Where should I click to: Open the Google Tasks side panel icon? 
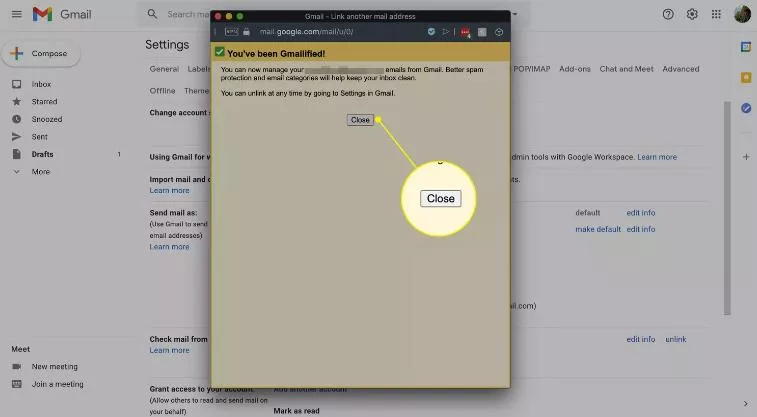746,108
